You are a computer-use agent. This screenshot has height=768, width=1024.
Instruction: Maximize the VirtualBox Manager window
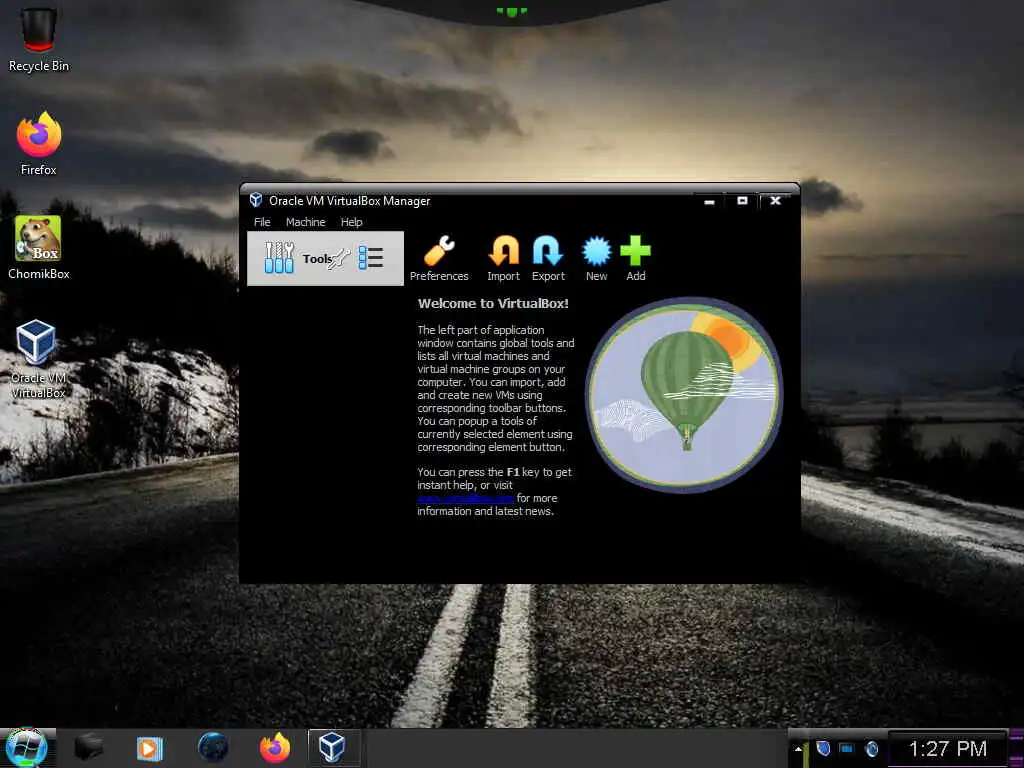pyautogui.click(x=742, y=201)
